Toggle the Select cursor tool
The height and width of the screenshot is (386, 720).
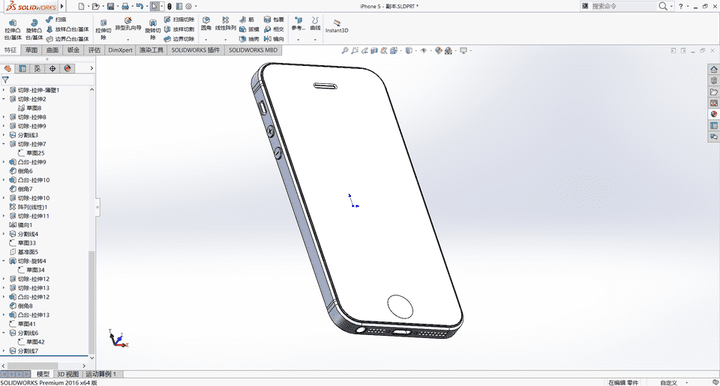pyautogui.click(x=155, y=6)
